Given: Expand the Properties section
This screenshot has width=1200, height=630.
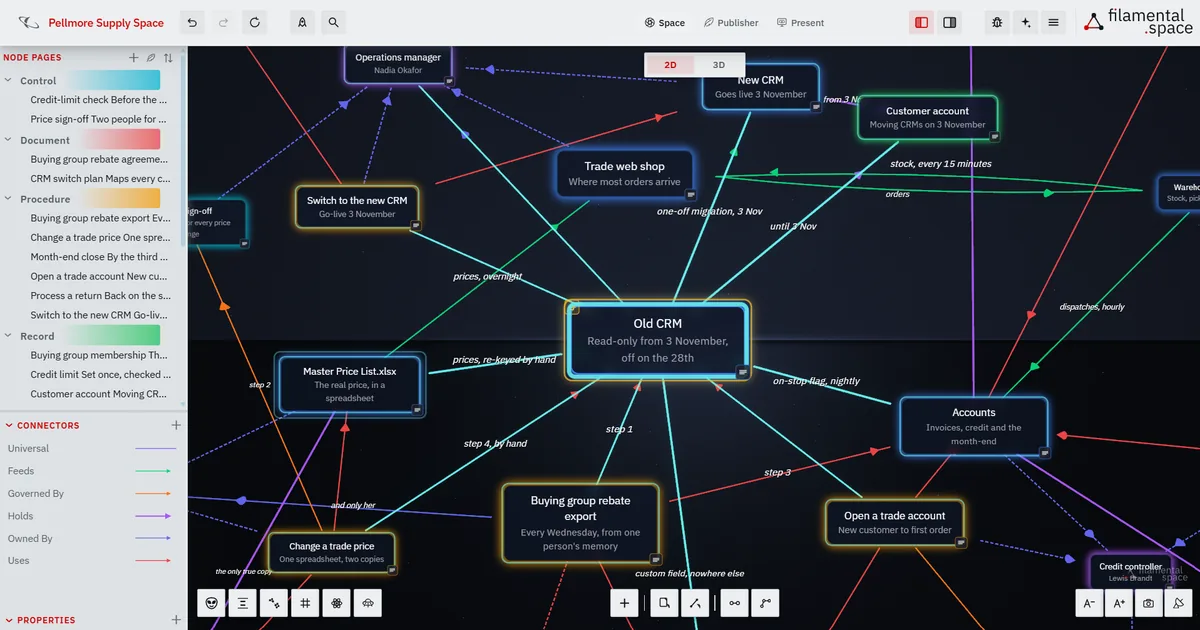Looking at the screenshot, I should pos(9,620).
